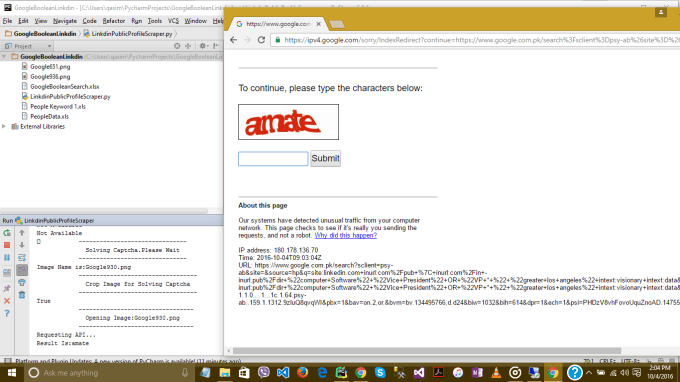Hide the Project tool window
This screenshot has height=382, width=680.
tap(216, 46)
